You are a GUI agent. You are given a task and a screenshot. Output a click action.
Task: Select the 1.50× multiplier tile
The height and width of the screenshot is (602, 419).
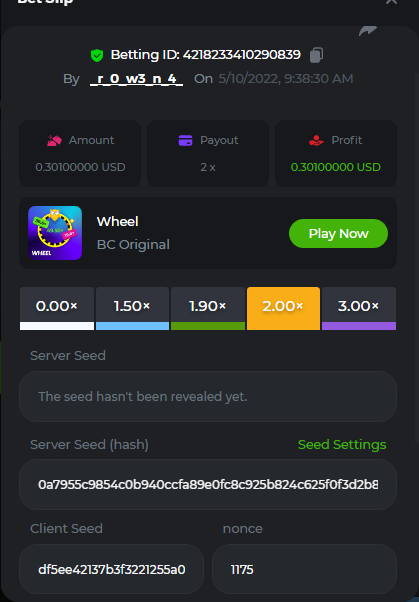coord(132,308)
